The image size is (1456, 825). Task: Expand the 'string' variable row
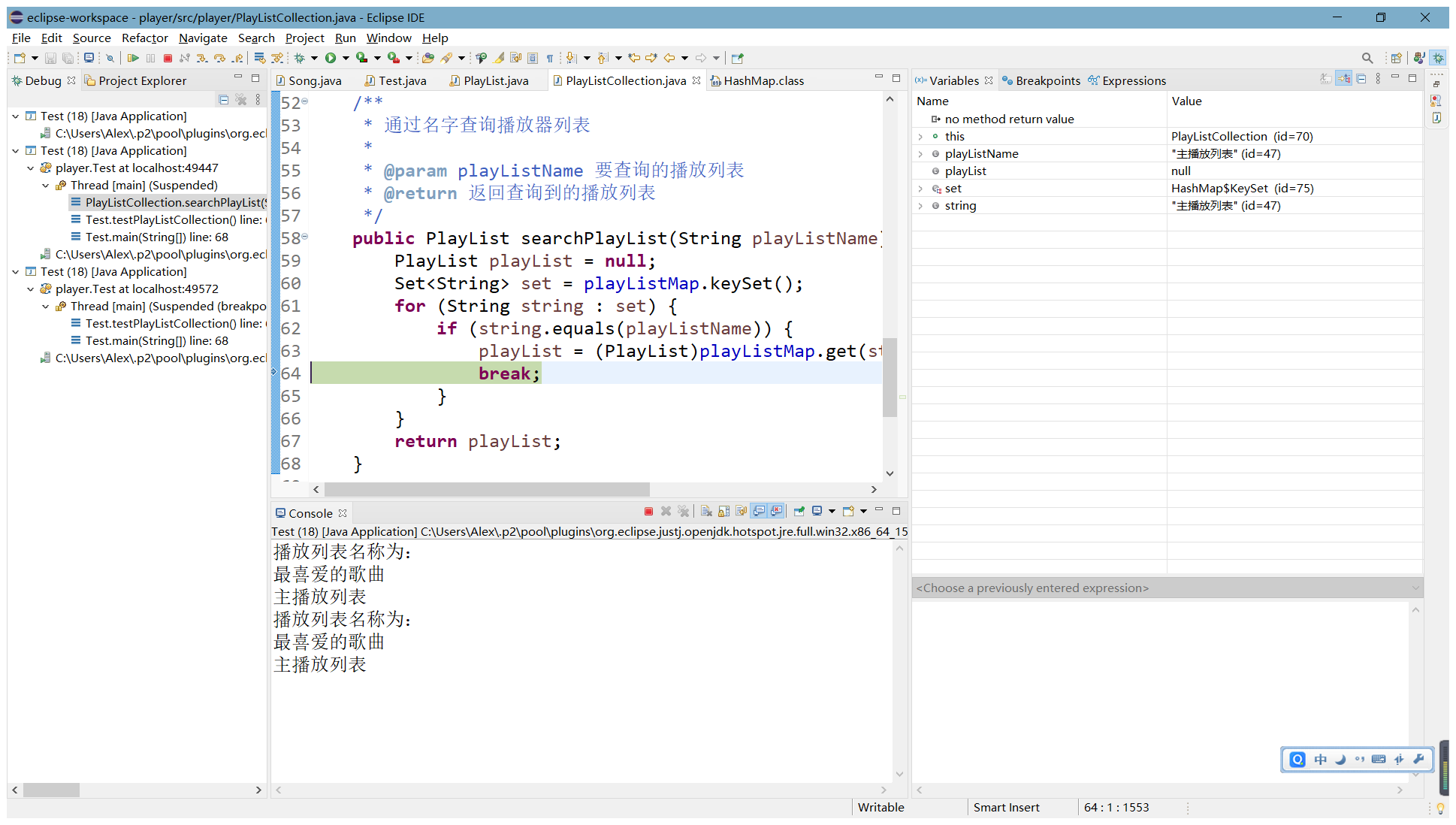tap(920, 206)
